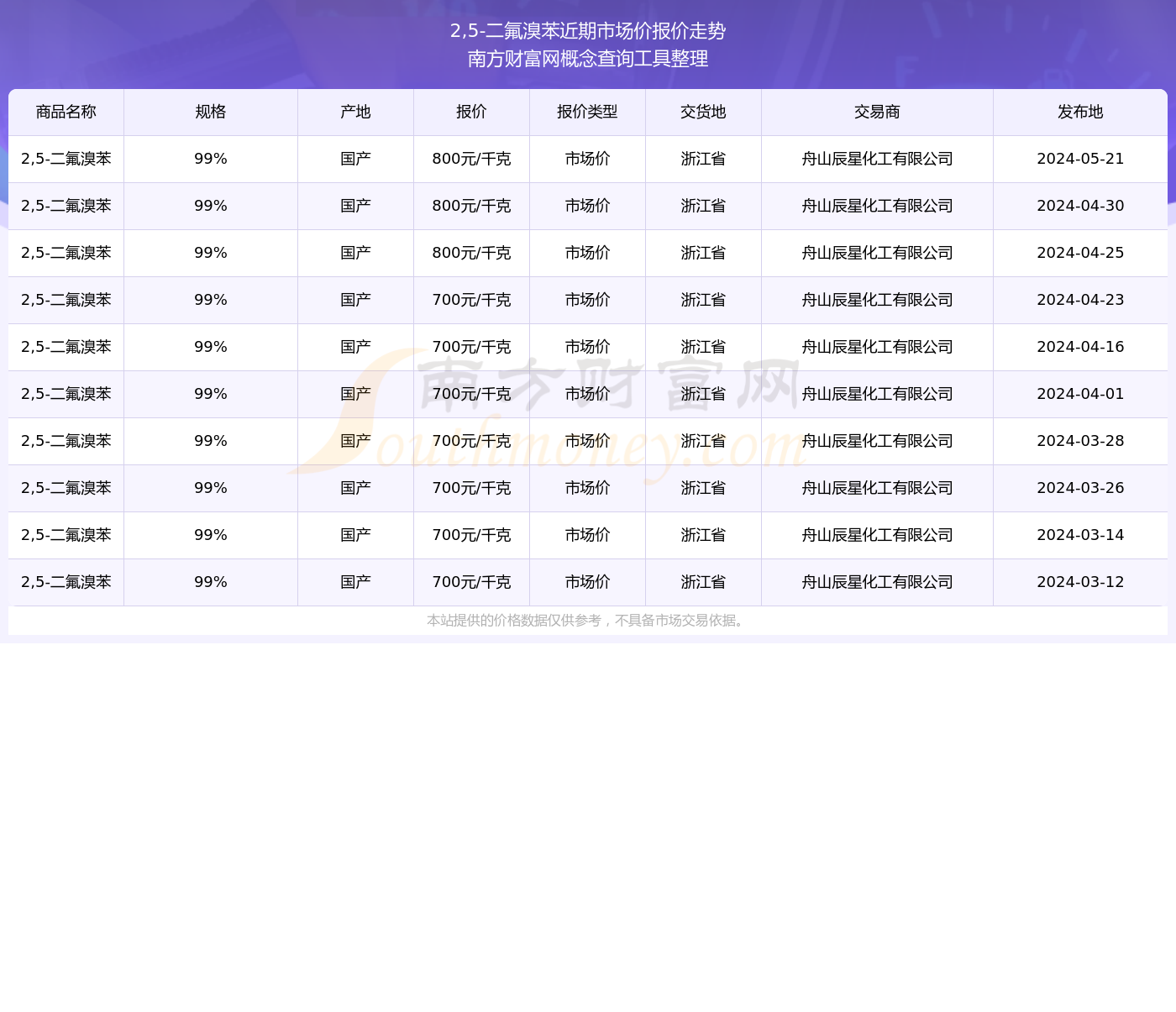1176x1012 pixels.
Task: Select the date cell 2024-03-28
Action: (1080, 442)
